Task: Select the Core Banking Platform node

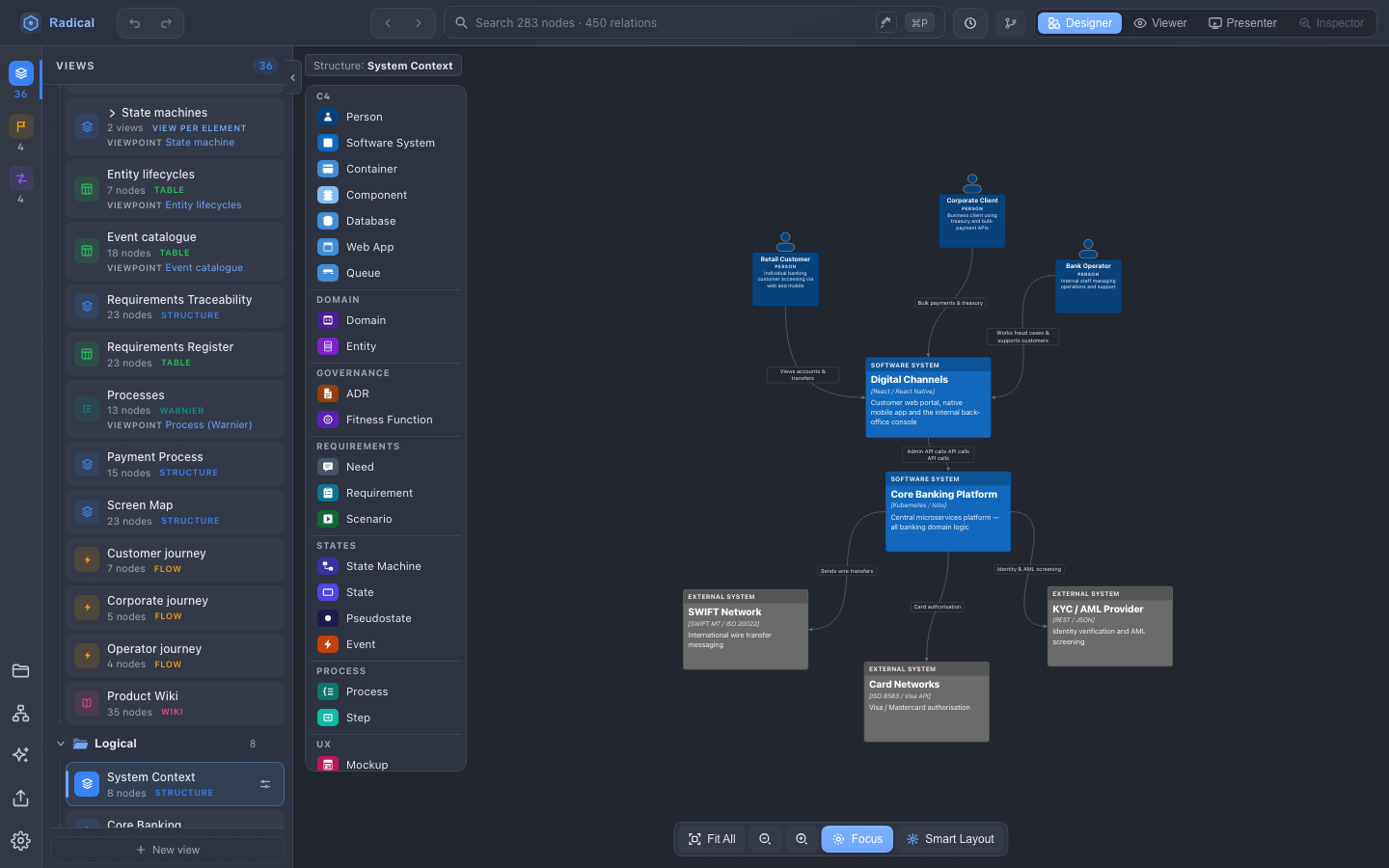Action: pos(948,511)
